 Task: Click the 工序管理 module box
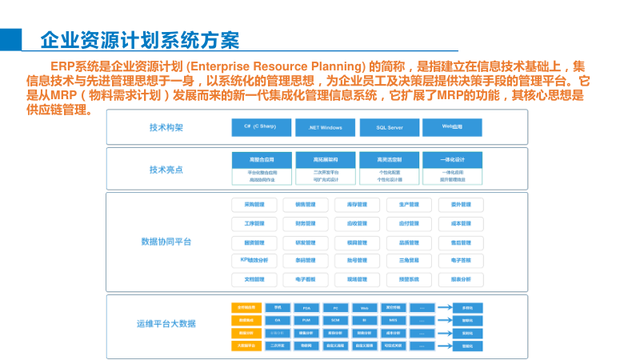[254, 224]
